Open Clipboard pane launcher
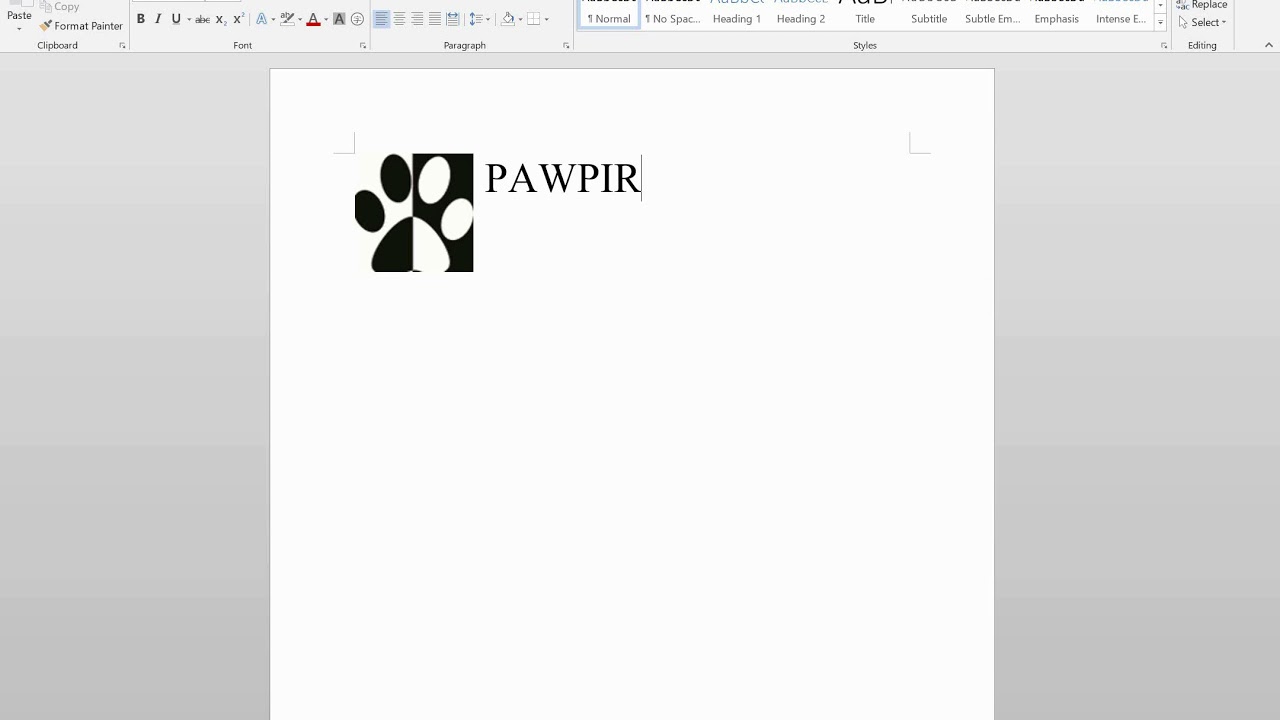The image size is (1280, 720). (122, 46)
